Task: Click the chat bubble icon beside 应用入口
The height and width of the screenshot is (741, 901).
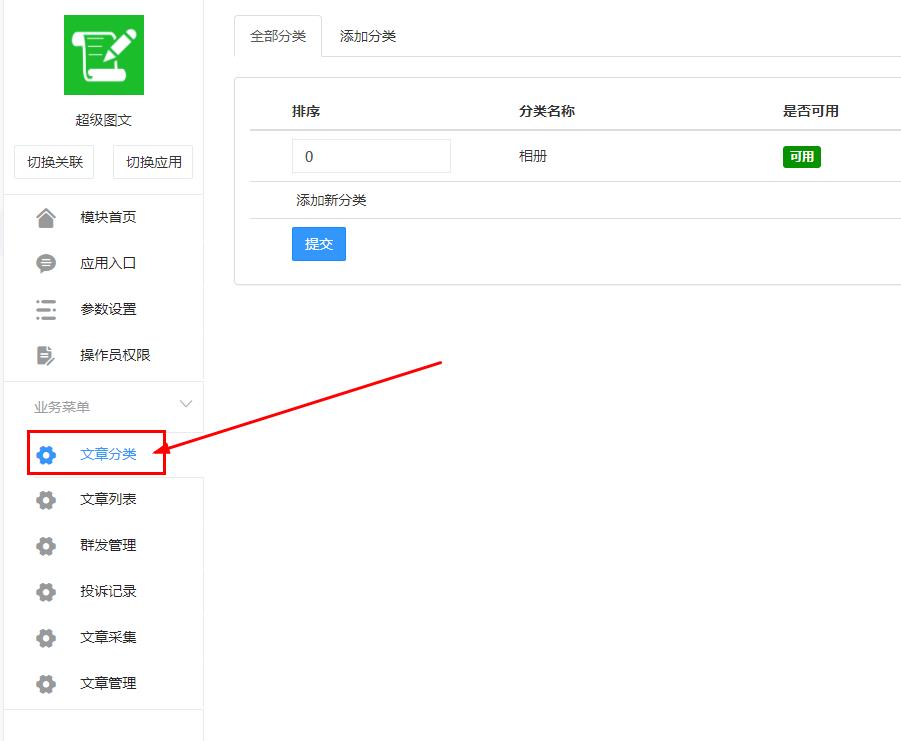Action: [46, 264]
